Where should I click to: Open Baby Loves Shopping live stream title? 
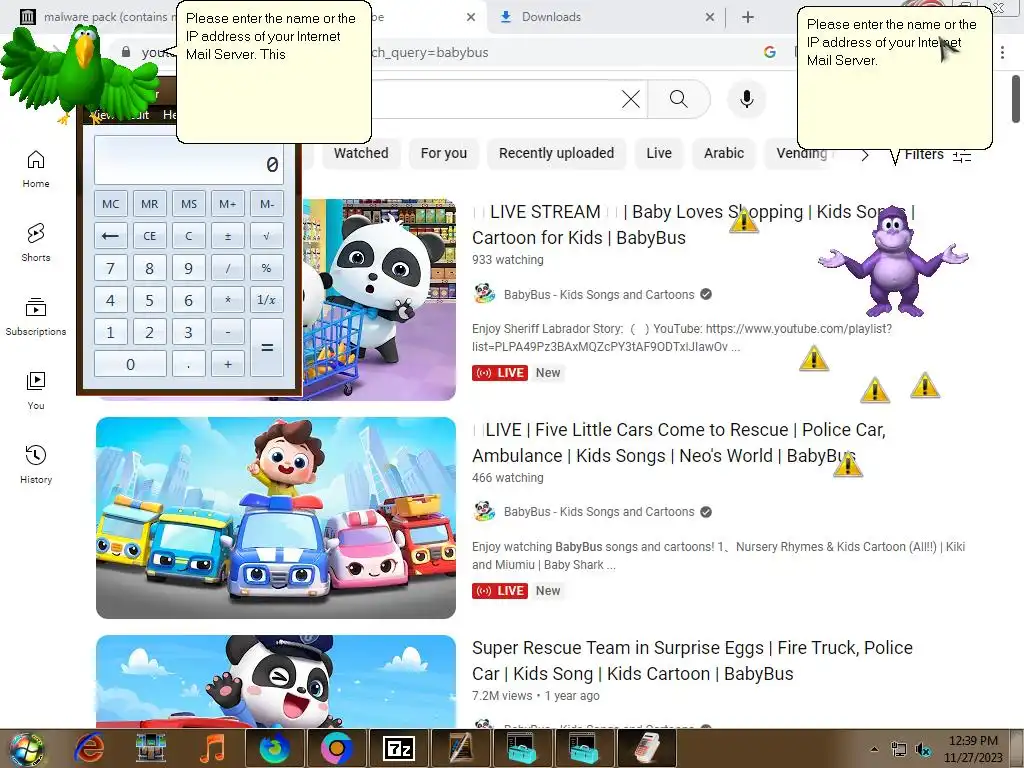pyautogui.click(x=694, y=225)
